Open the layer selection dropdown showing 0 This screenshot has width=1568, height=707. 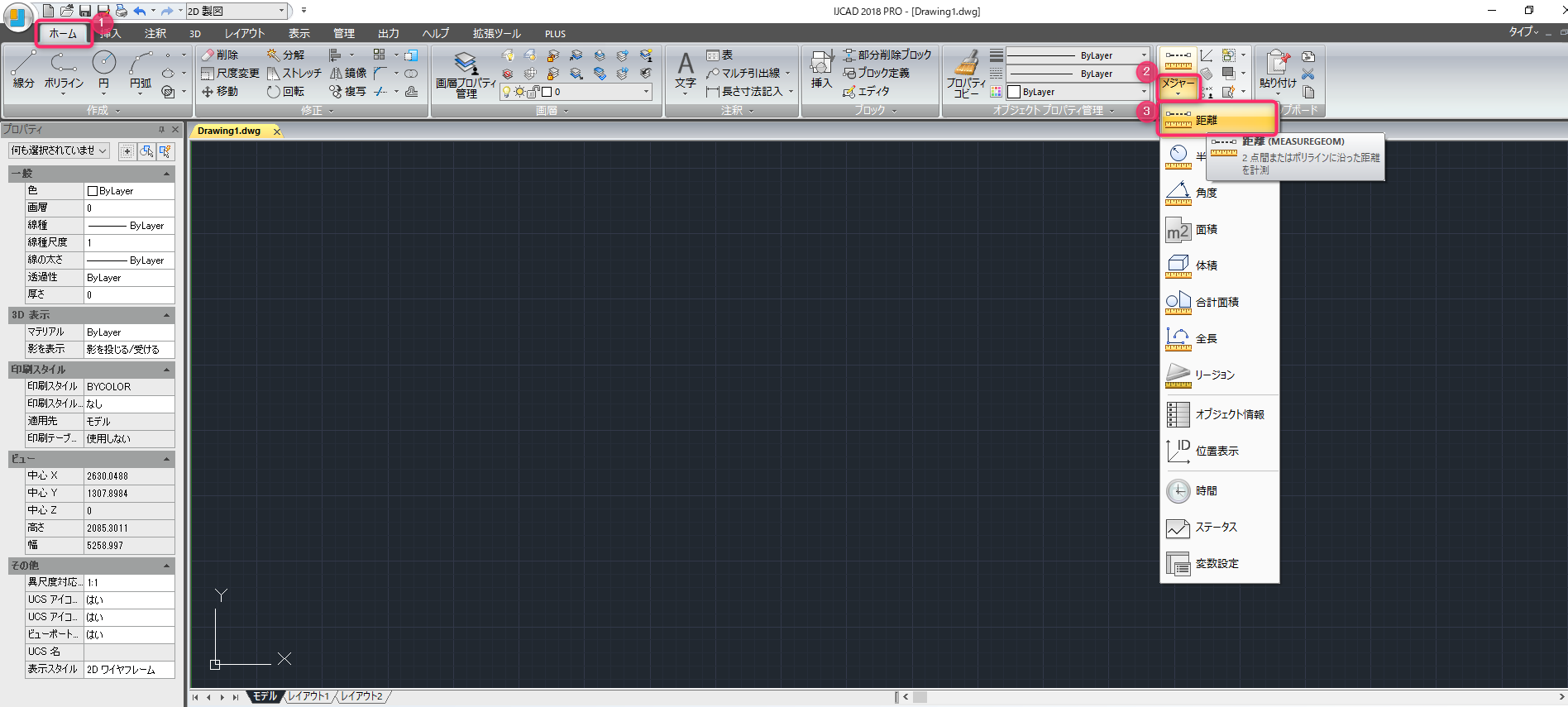click(576, 92)
